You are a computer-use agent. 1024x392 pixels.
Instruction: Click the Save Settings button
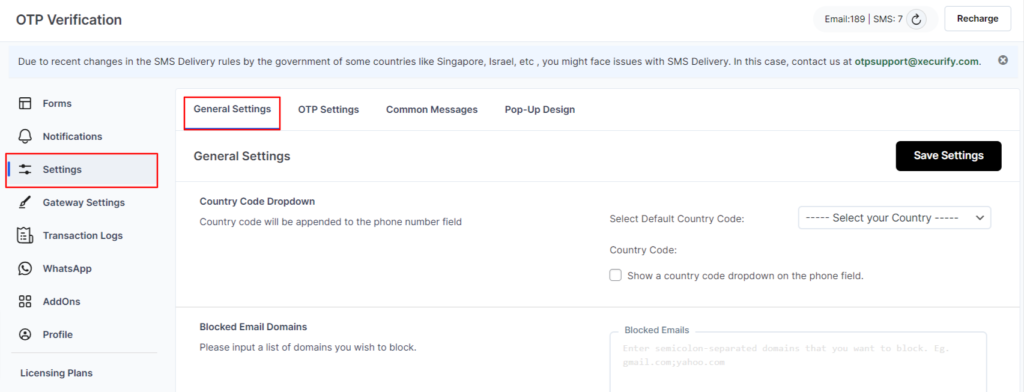[x=948, y=156]
